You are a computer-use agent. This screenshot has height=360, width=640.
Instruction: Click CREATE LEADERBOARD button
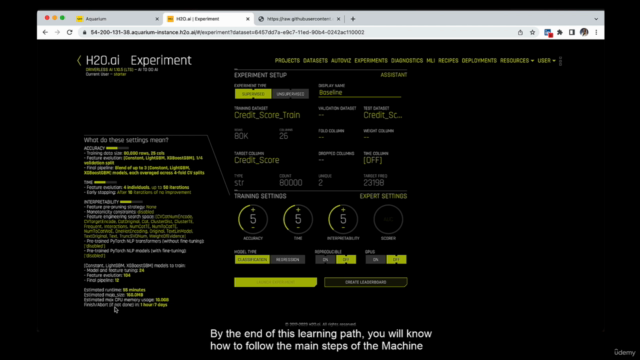tap(366, 282)
